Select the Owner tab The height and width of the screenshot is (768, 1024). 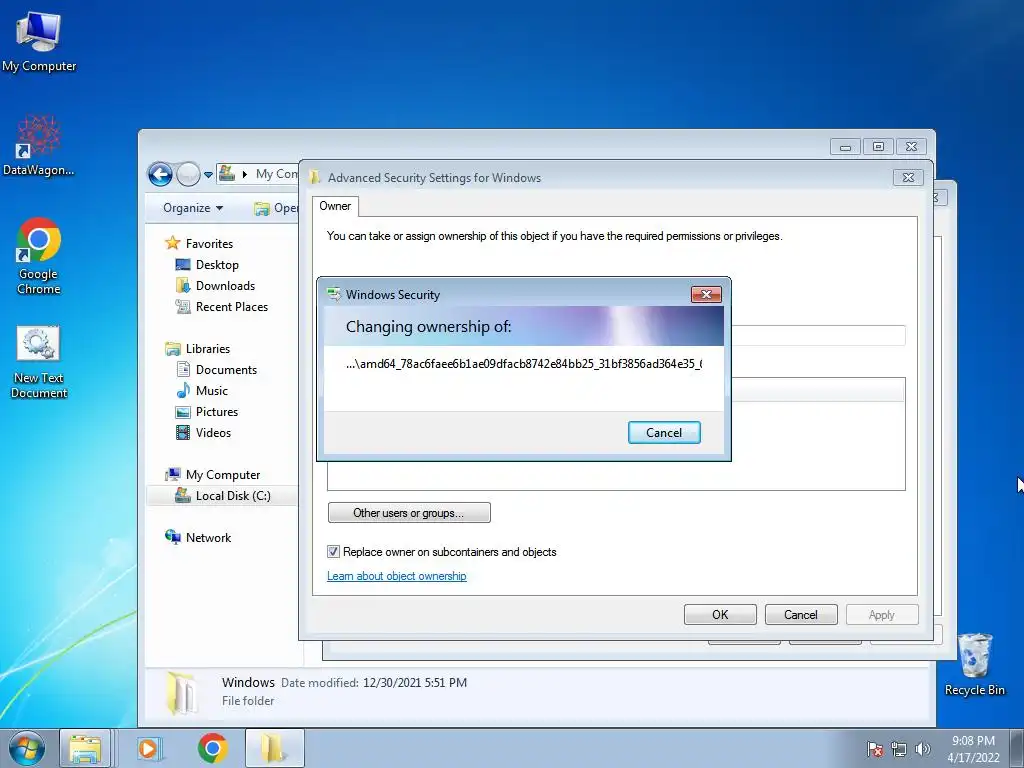[x=335, y=206]
